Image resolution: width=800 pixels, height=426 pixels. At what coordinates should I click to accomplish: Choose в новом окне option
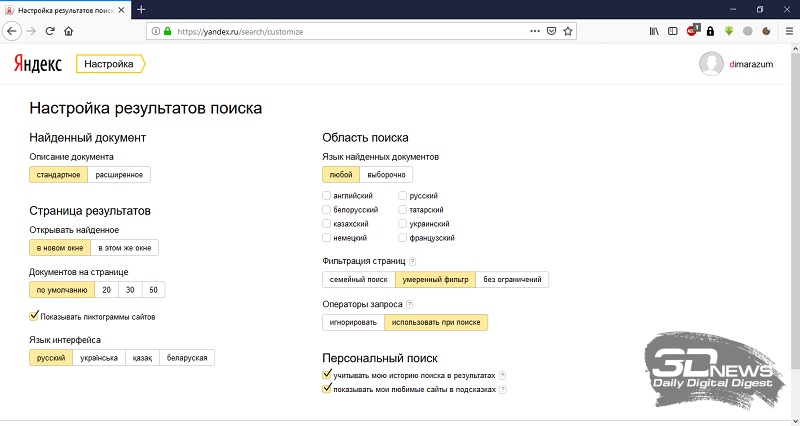coord(60,248)
